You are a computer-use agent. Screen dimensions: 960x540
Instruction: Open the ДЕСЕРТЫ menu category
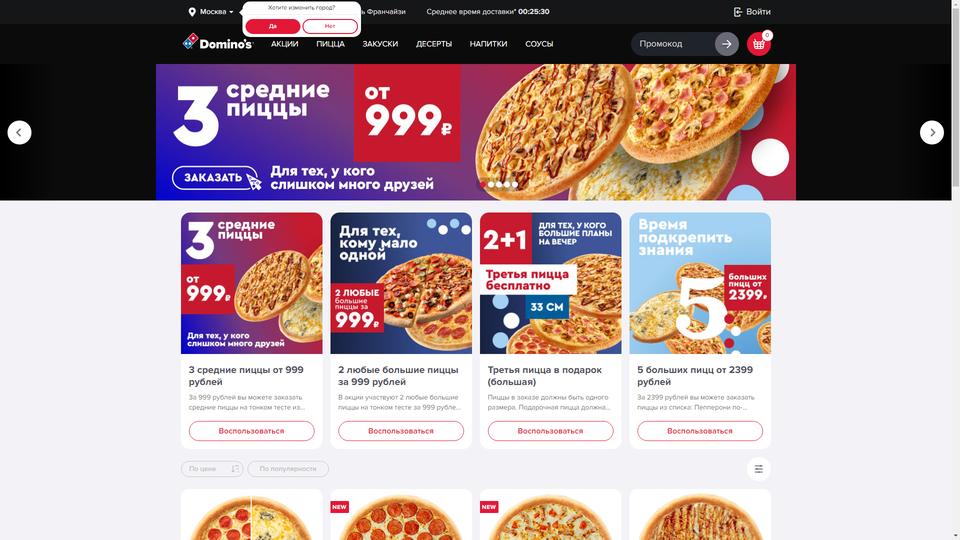(x=434, y=44)
